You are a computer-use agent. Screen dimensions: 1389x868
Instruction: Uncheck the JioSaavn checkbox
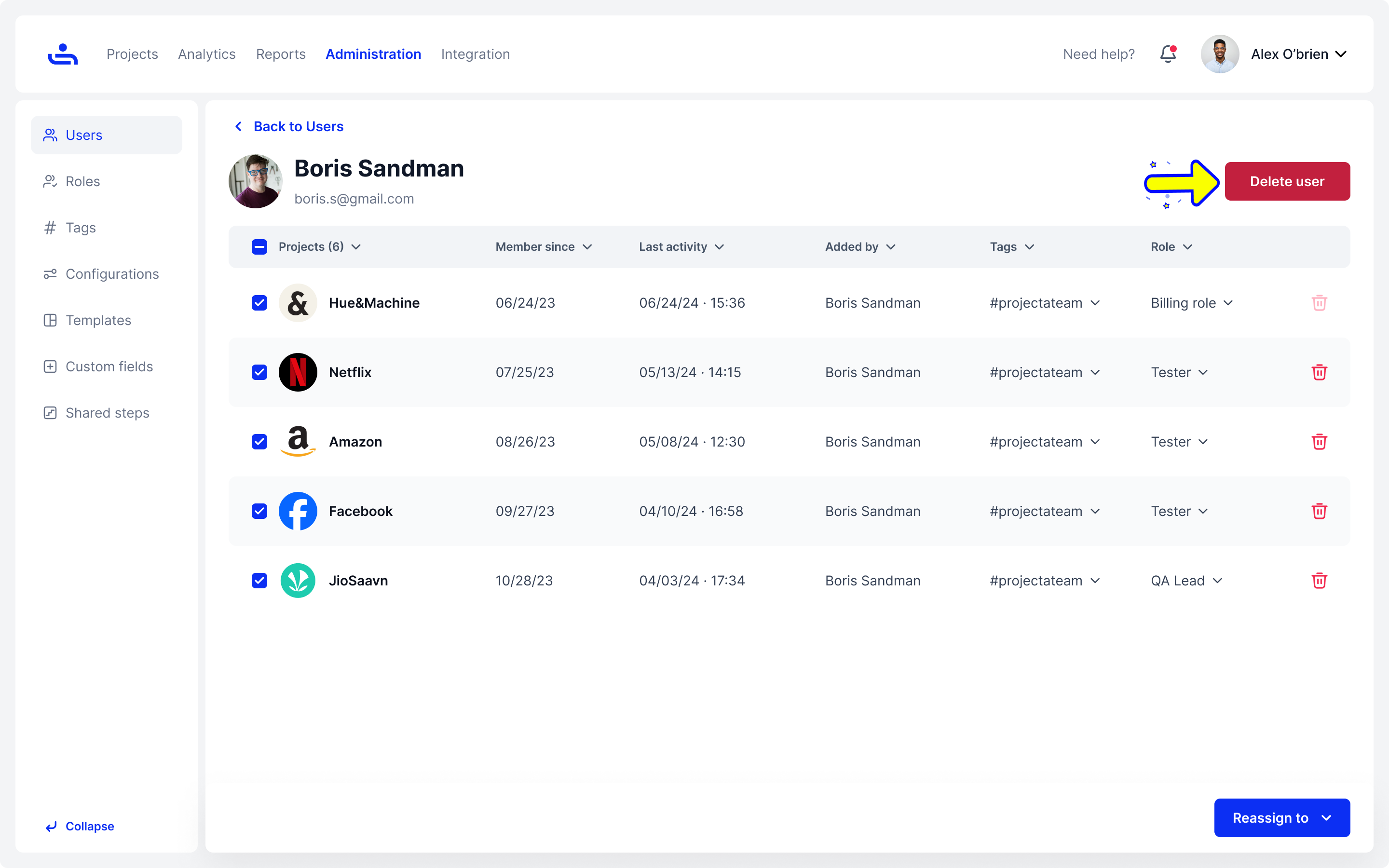(259, 581)
